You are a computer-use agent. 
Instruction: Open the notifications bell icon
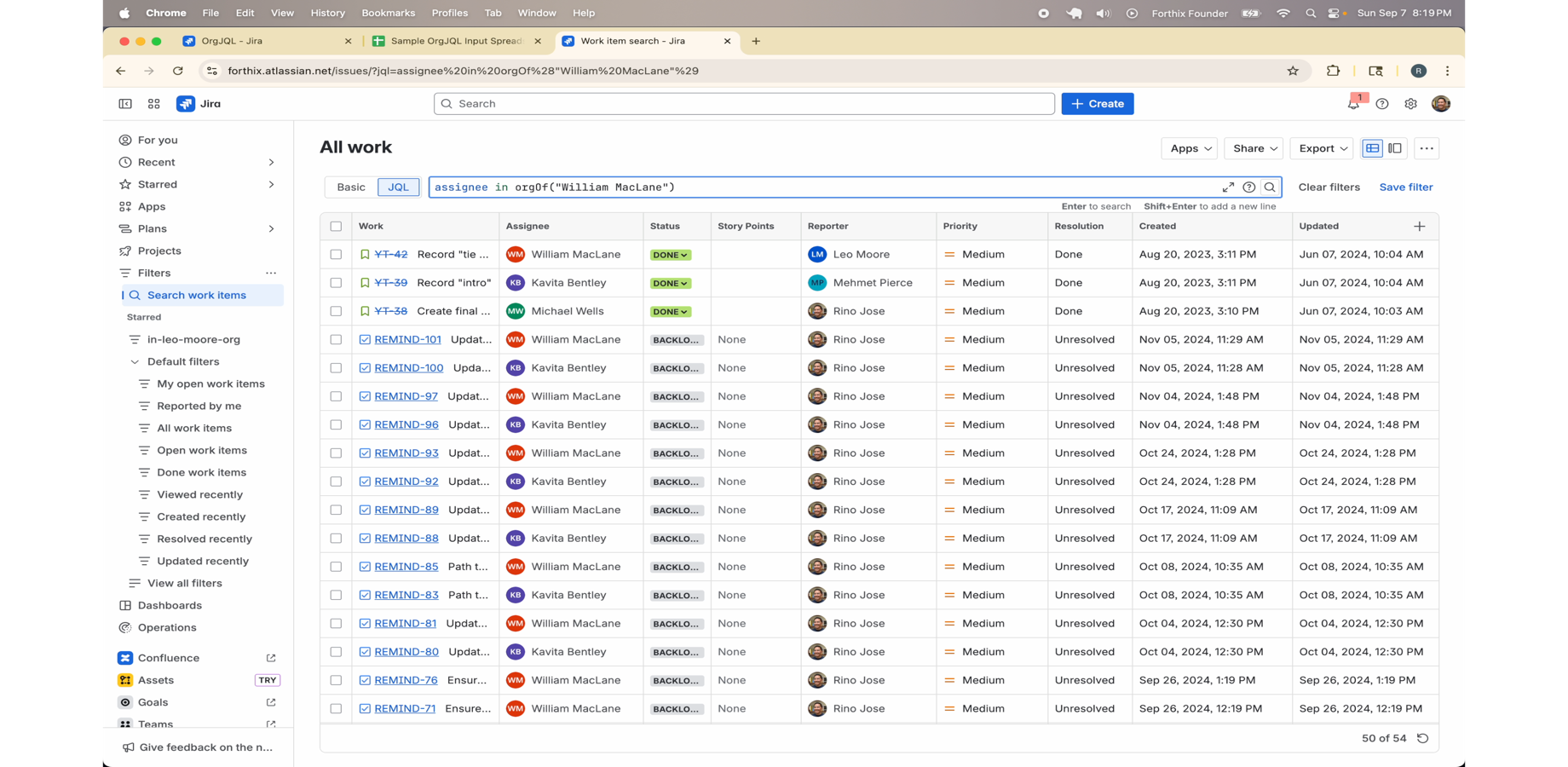[x=1353, y=104]
